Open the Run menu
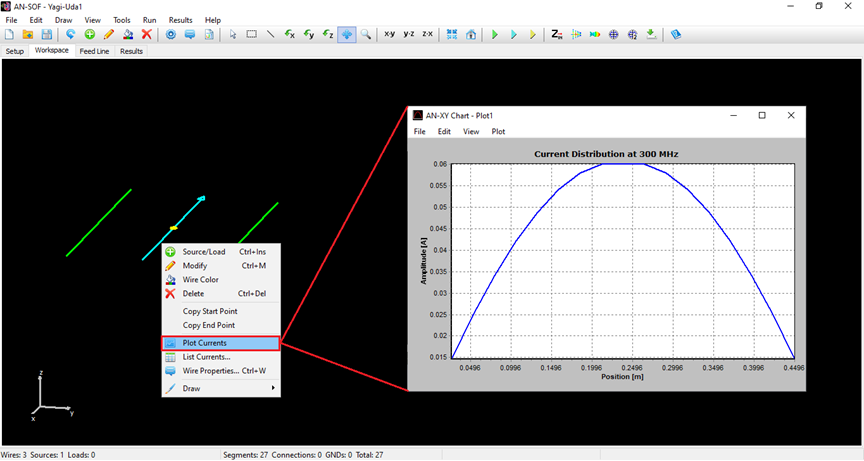This screenshot has height=461, width=864. [x=149, y=20]
